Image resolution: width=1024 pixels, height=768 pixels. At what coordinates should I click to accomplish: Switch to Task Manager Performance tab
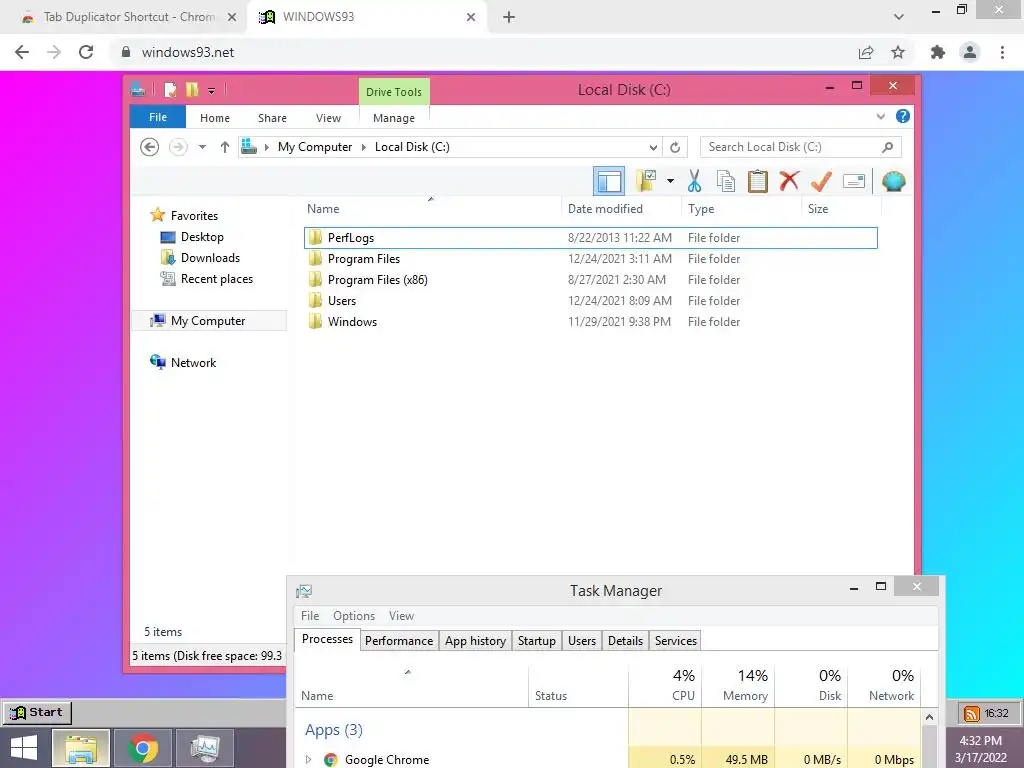tap(399, 641)
